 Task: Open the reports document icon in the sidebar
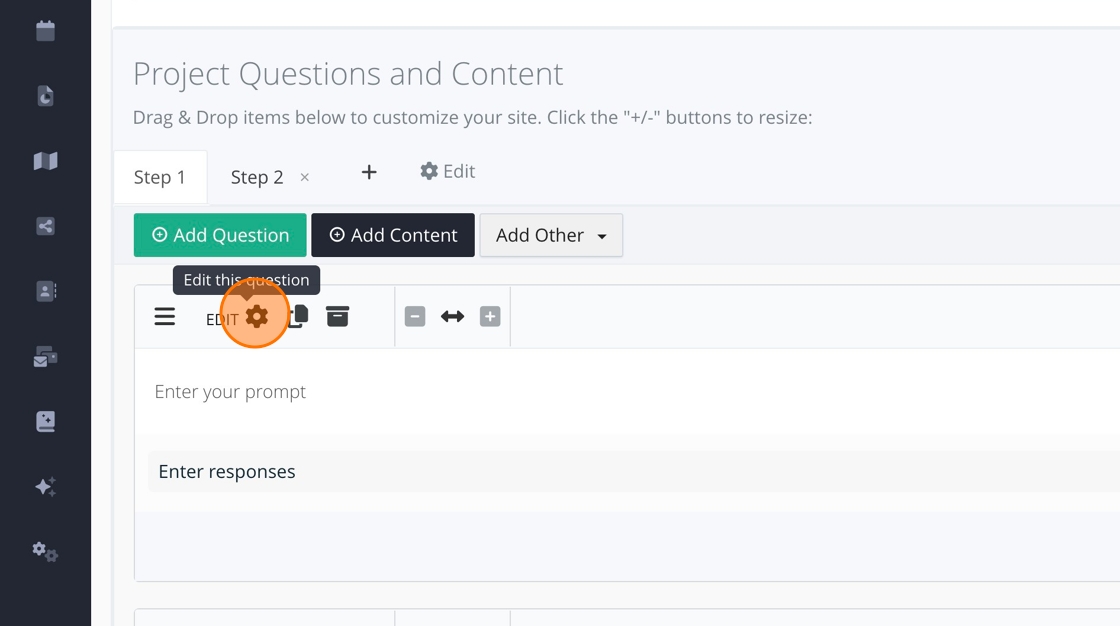pyautogui.click(x=45, y=96)
